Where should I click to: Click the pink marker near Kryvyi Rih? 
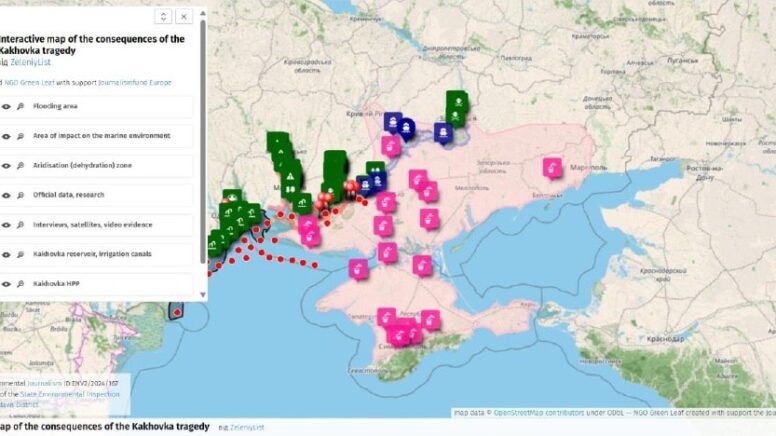click(x=391, y=145)
